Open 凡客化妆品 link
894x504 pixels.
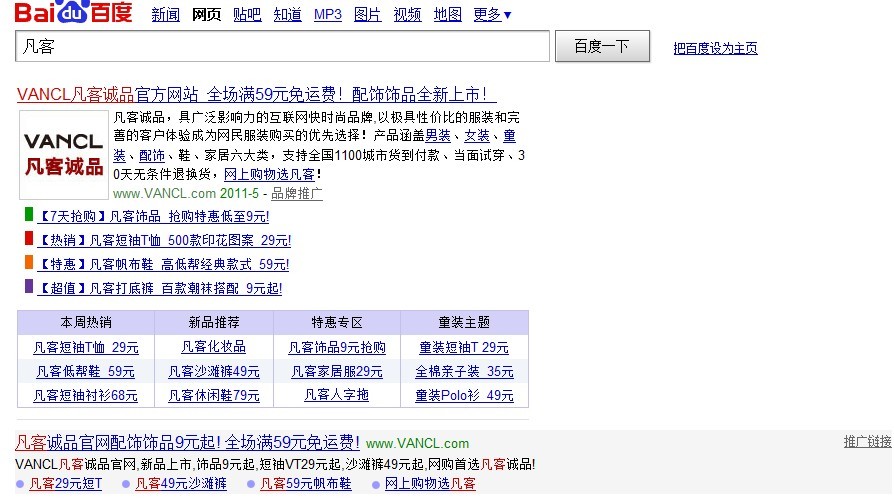point(214,347)
